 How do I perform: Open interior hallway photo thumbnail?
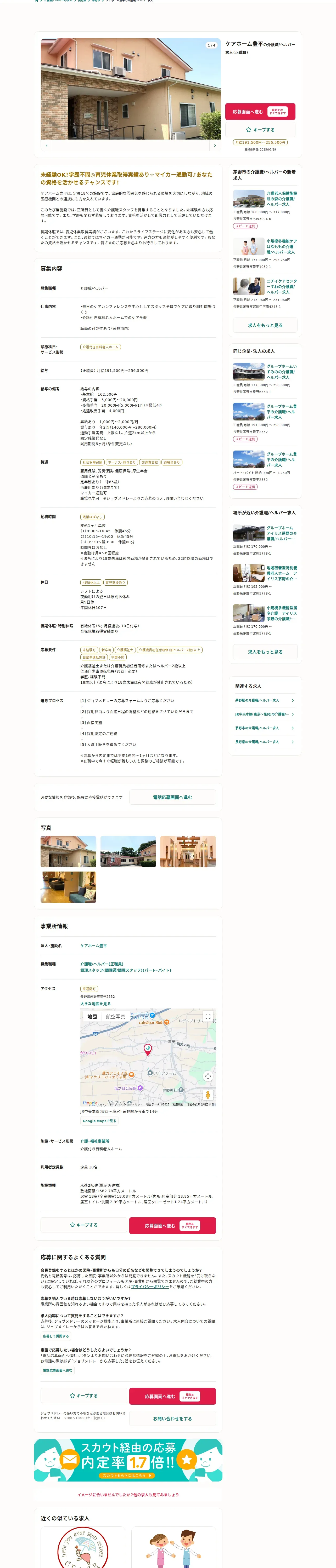tap(188, 852)
